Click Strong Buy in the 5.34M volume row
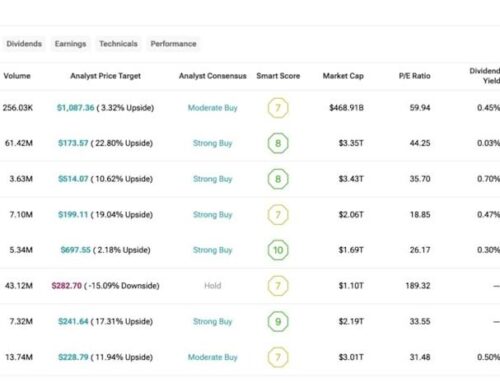500x383 pixels. tap(213, 250)
